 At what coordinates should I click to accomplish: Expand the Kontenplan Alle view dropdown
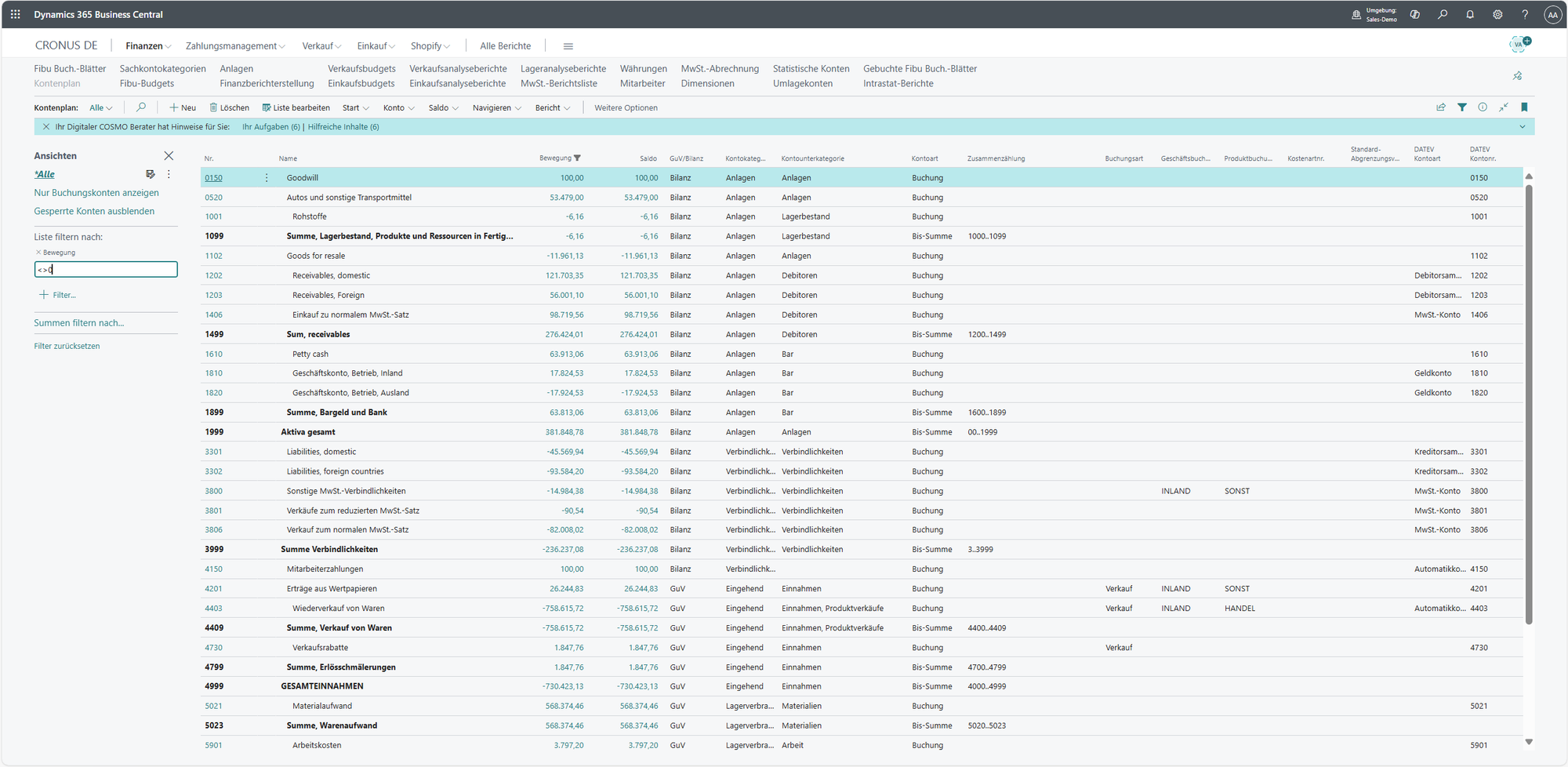(100, 108)
